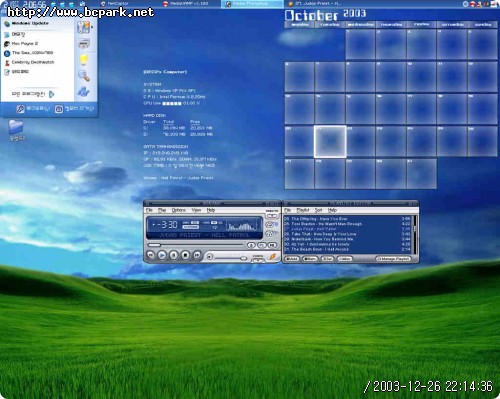Select The Beach Boys playlist track
Screen dimensions: 500x399
click(x=347, y=249)
